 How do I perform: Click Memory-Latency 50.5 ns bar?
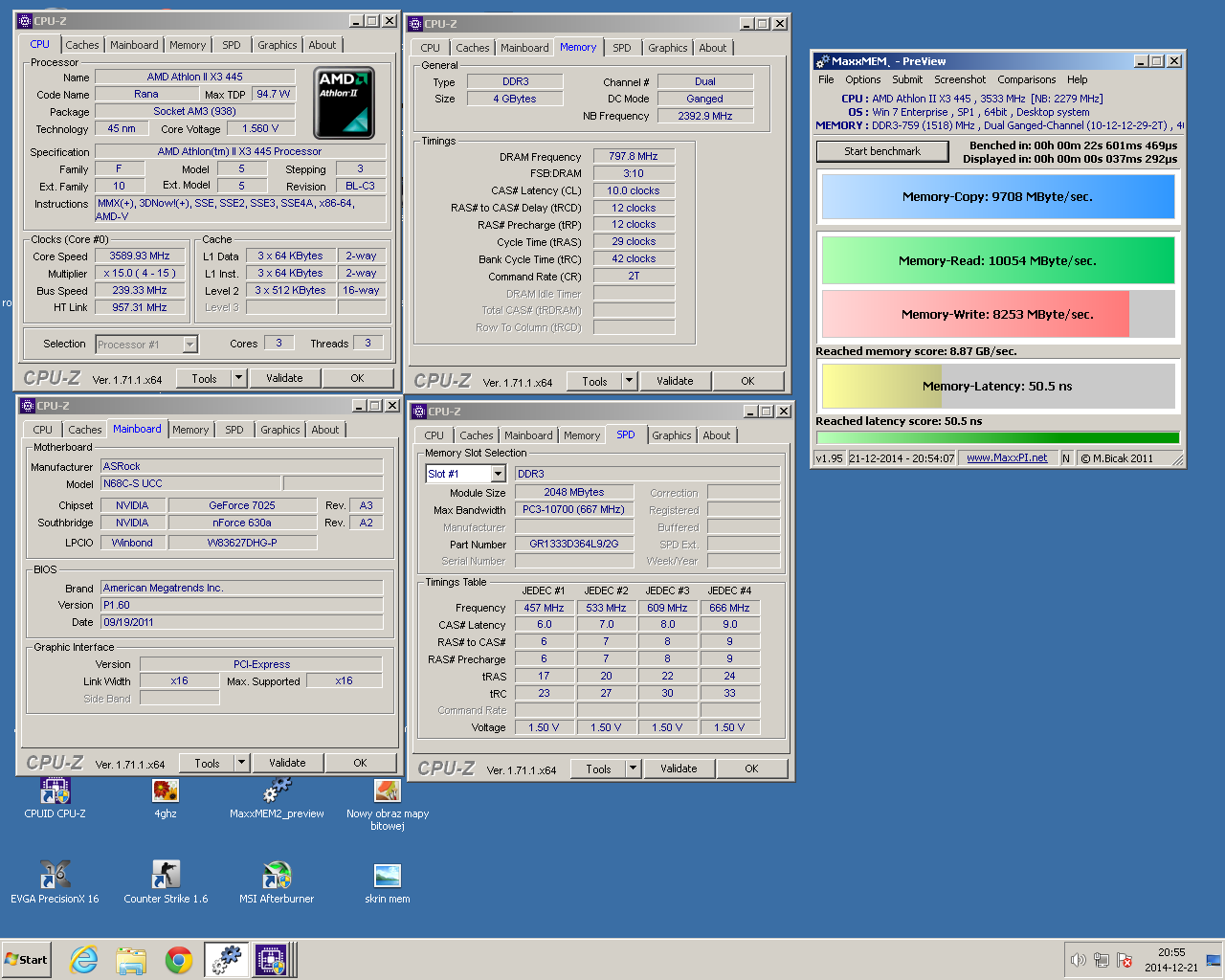point(997,387)
